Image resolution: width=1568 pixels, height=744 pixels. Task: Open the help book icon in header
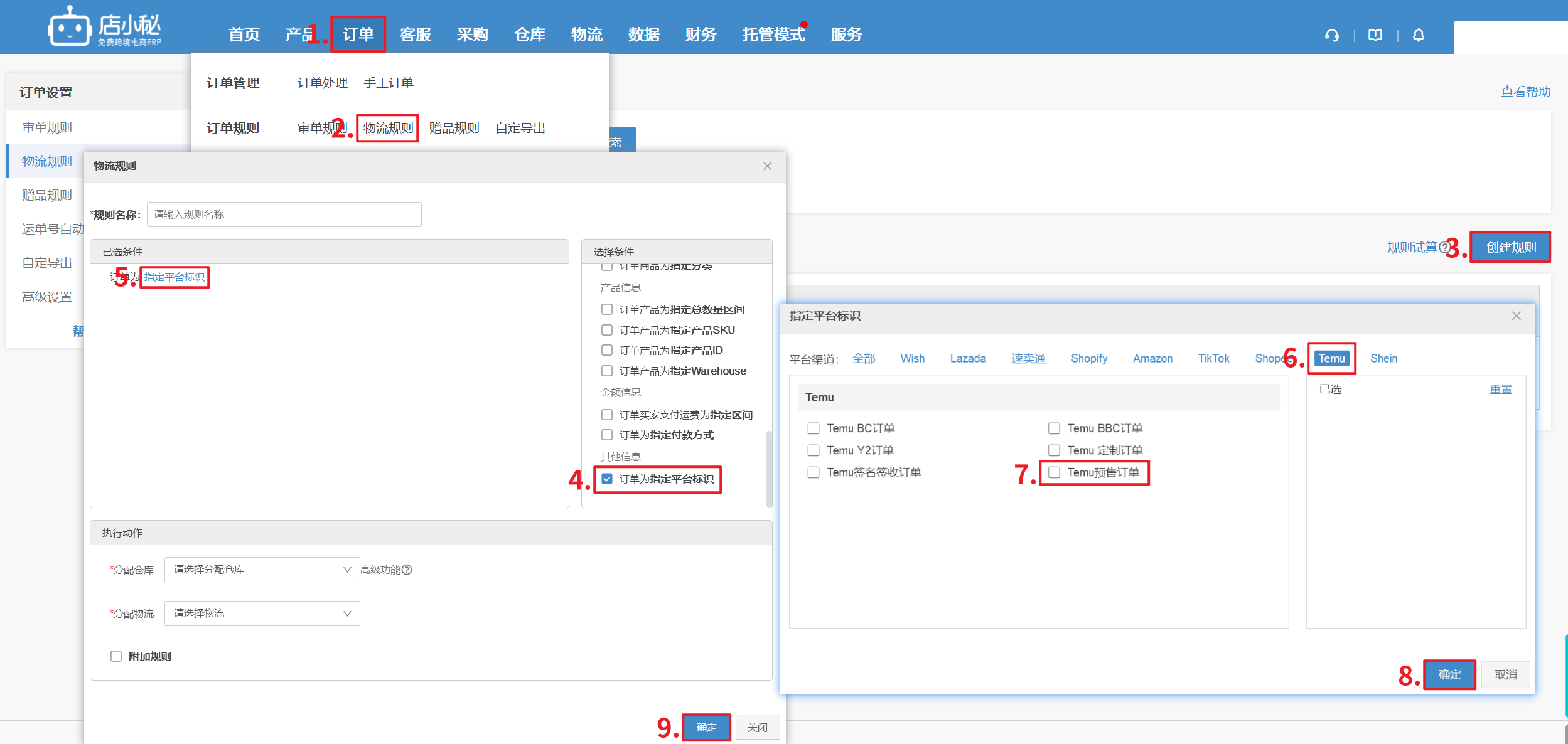[x=1375, y=35]
